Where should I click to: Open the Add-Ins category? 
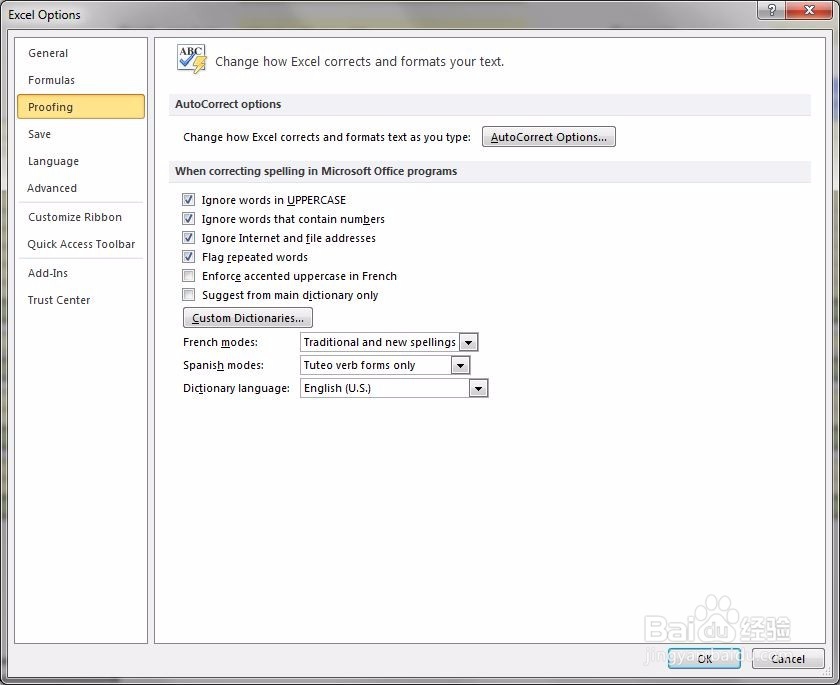[81, 273]
